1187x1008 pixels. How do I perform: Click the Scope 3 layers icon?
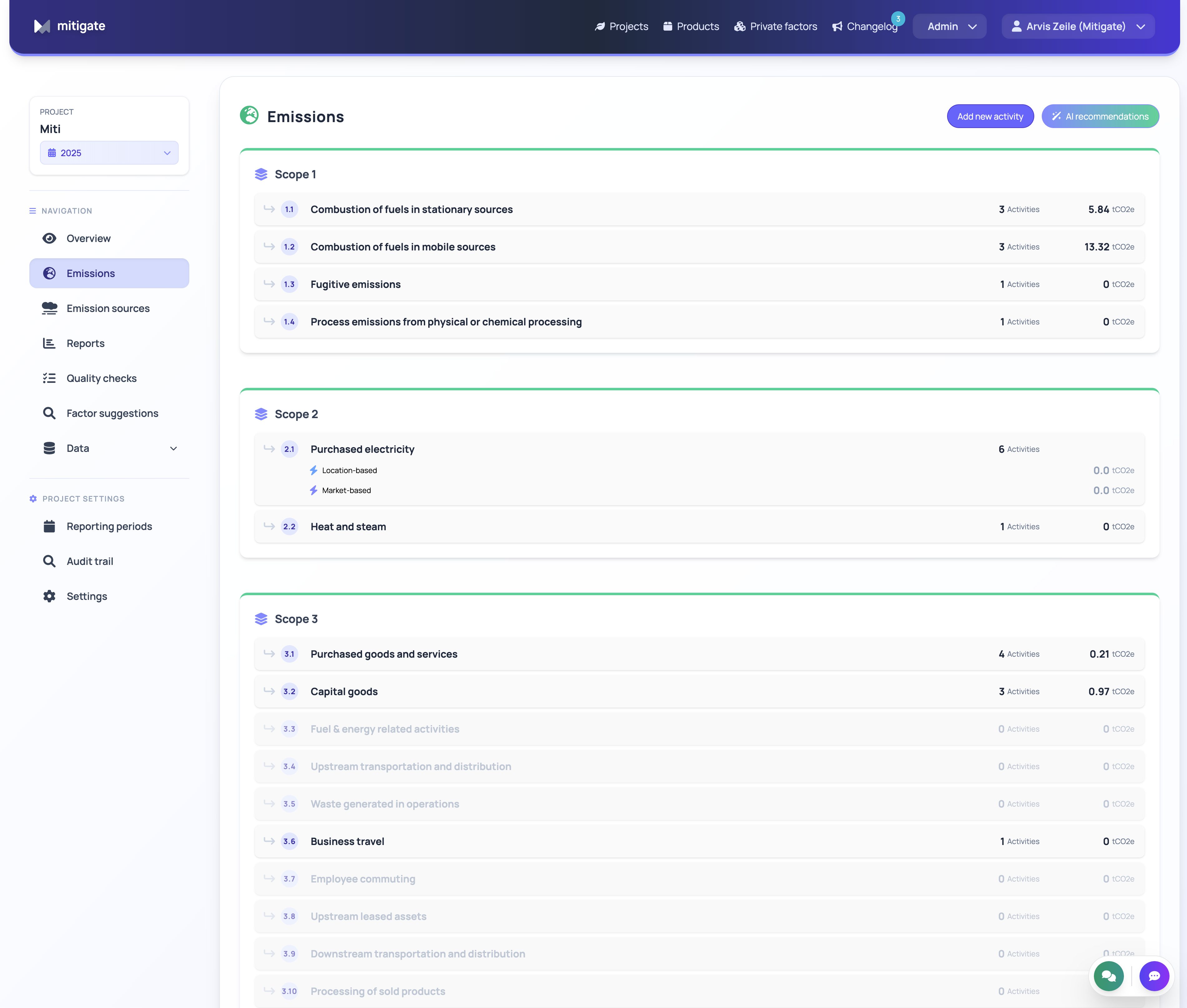261,619
